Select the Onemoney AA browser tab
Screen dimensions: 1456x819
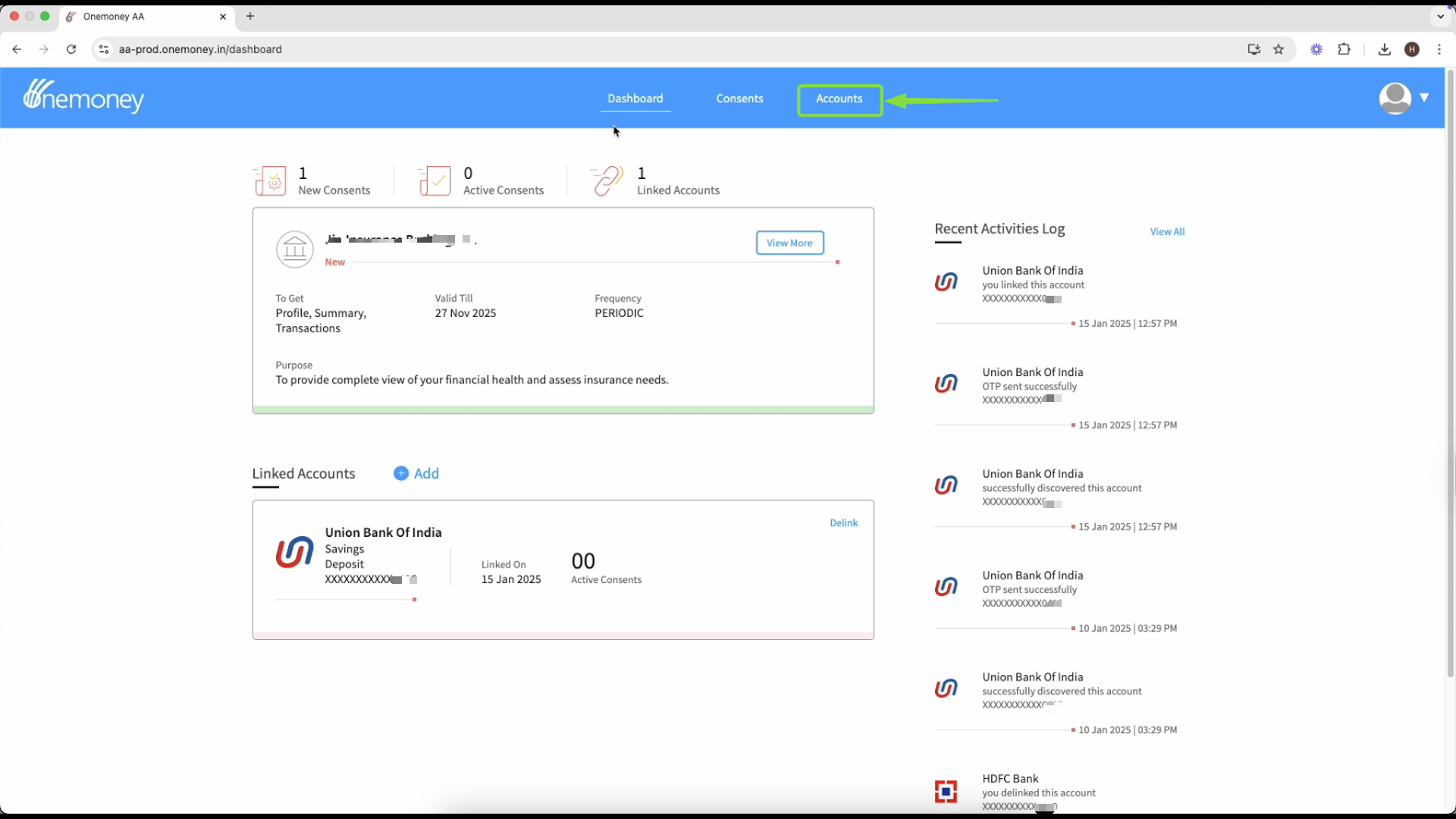point(147,17)
